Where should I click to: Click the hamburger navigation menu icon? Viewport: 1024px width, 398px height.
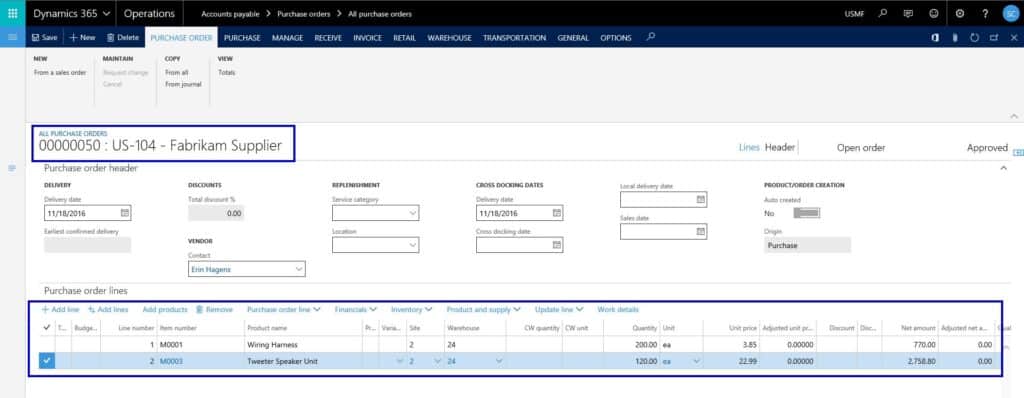pyautogui.click(x=12, y=37)
